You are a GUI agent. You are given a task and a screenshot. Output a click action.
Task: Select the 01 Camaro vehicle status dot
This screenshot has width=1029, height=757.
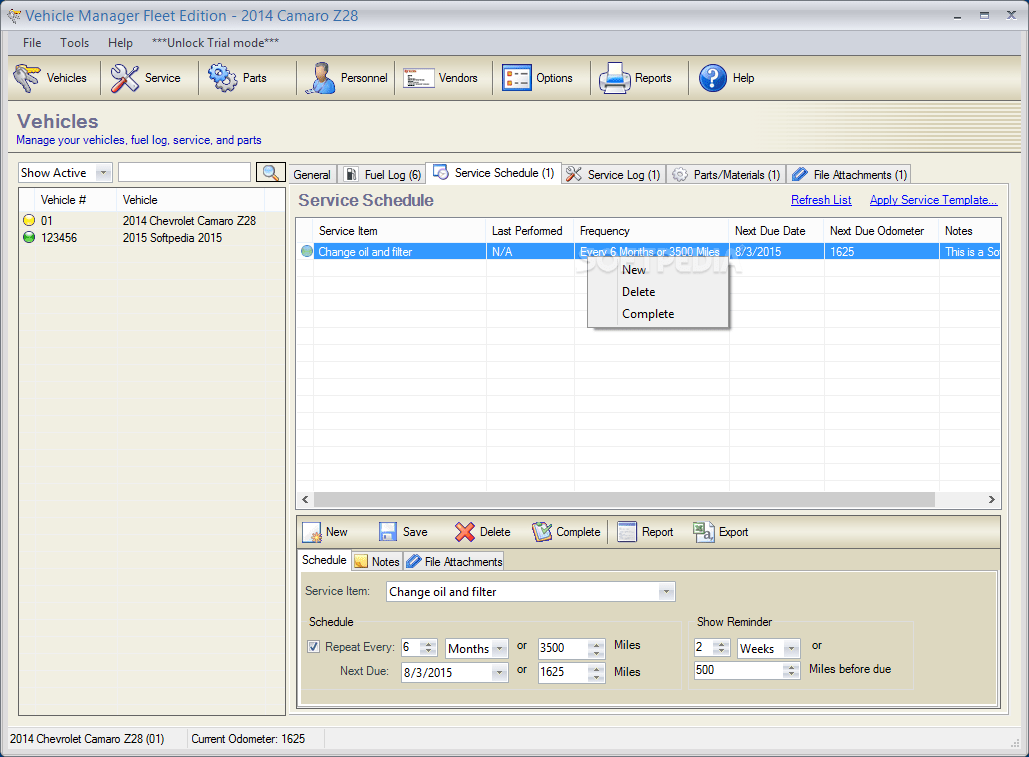tap(29, 220)
